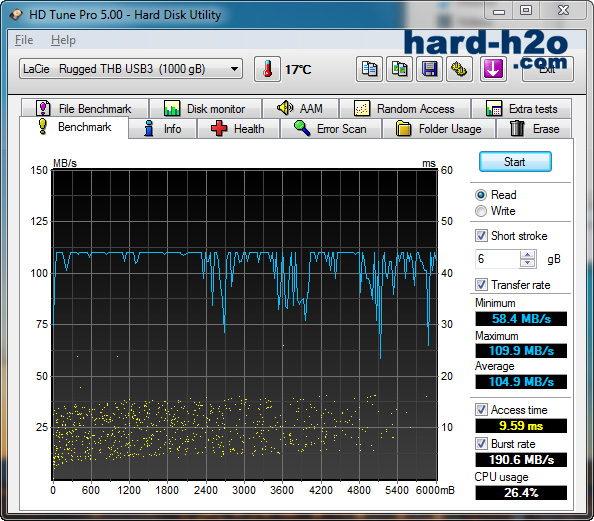Copy info text to clipboard icon
Viewport: 594px width, 521px height.
point(369,69)
